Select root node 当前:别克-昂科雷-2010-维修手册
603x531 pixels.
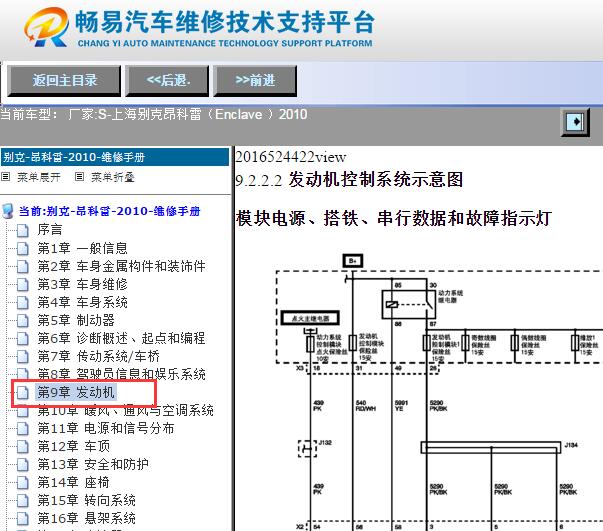(110, 211)
